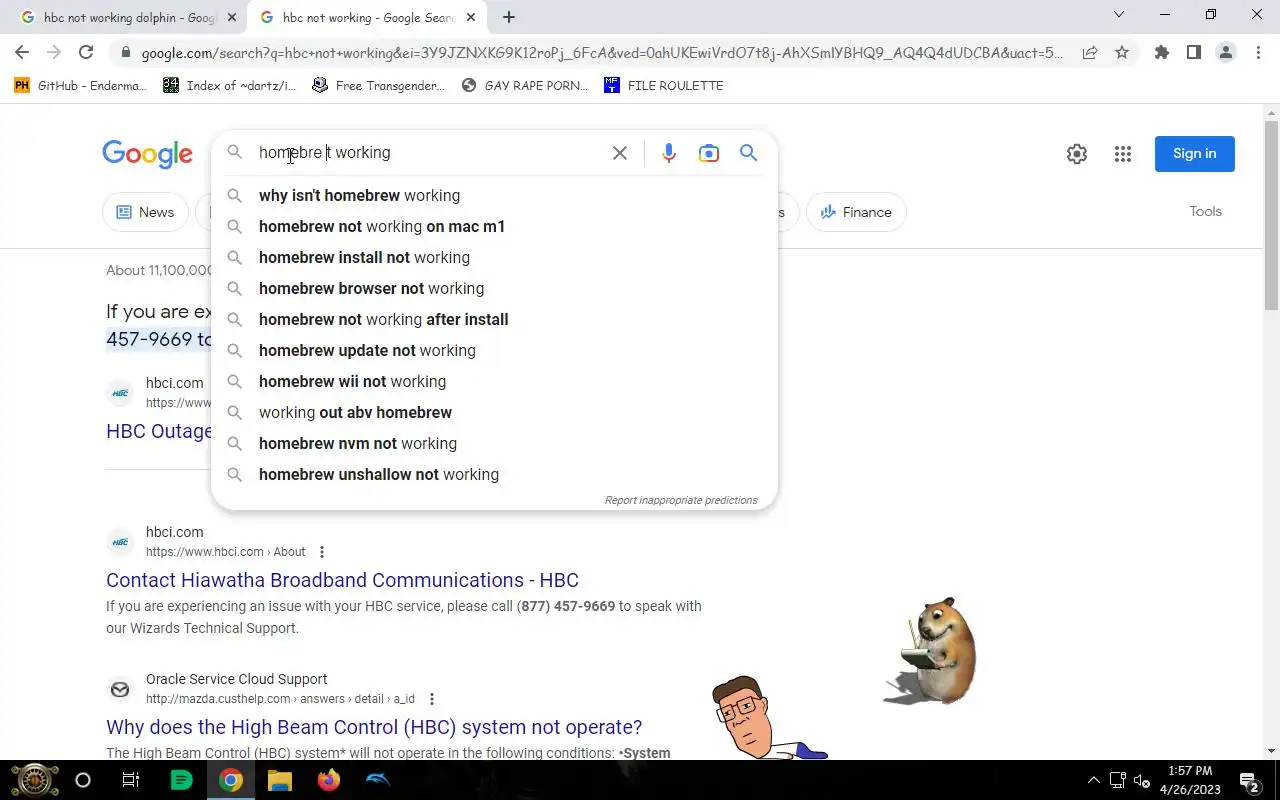This screenshot has height=800, width=1280.
Task: Open Chrome extensions puzzle icon
Action: (x=1161, y=53)
